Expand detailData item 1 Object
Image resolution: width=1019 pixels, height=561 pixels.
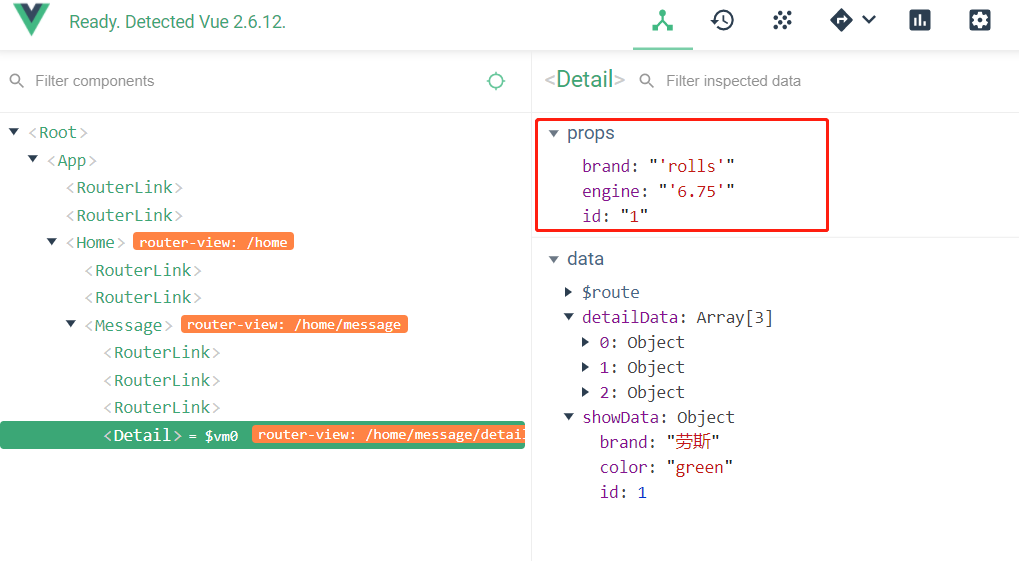586,367
